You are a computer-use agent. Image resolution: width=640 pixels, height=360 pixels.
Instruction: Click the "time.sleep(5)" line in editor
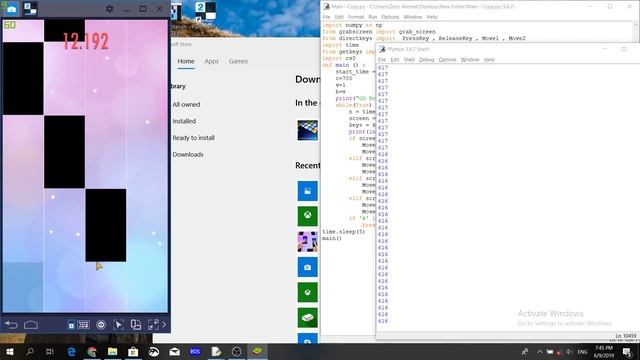click(343, 231)
